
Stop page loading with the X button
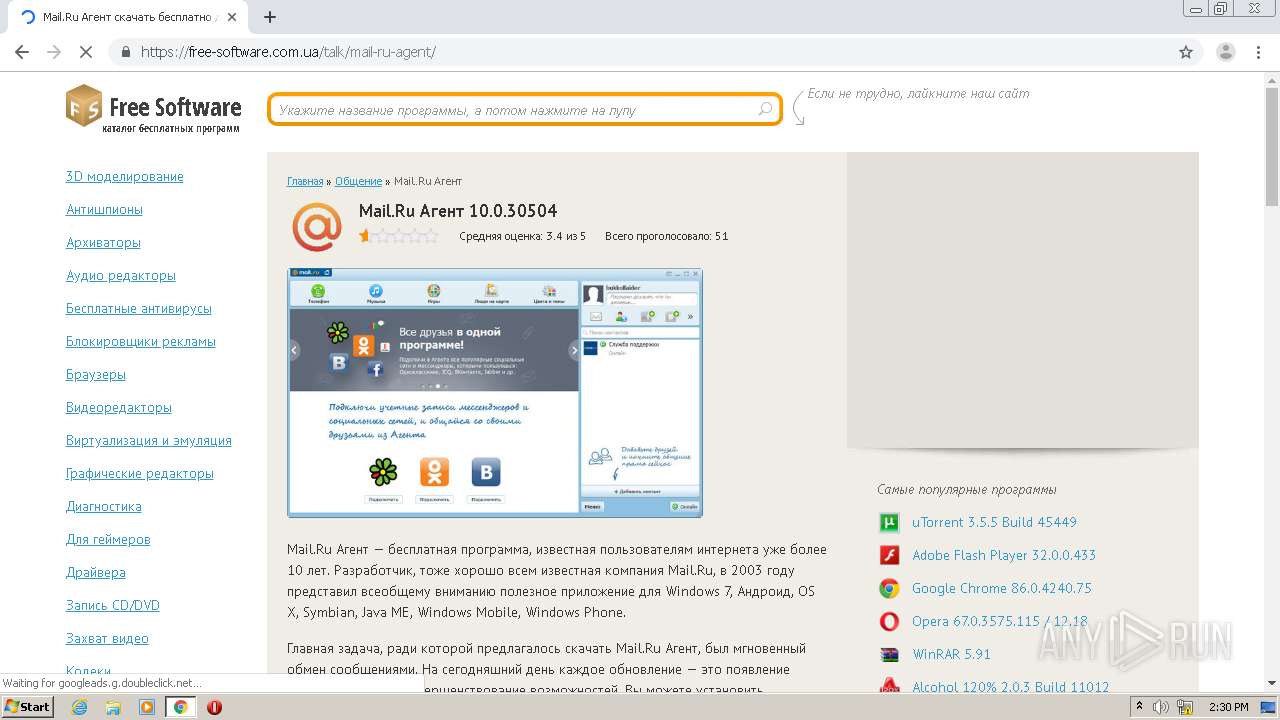[86, 52]
